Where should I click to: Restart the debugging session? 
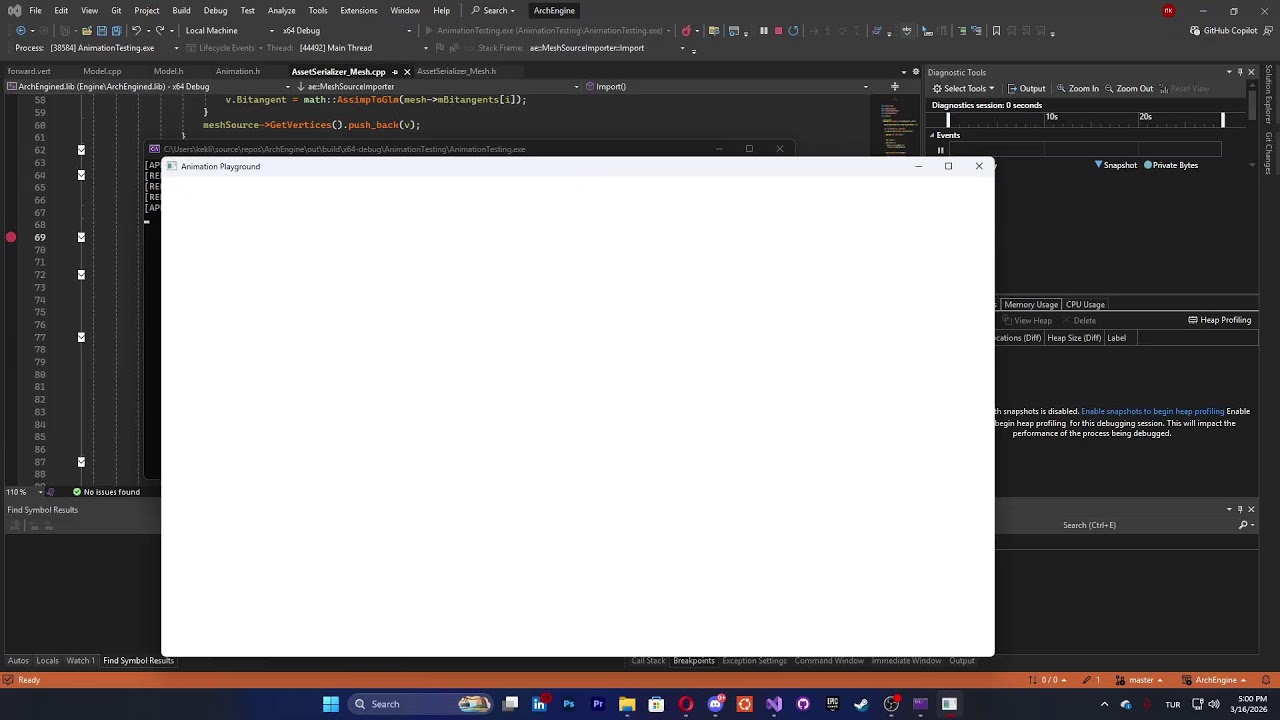point(793,30)
